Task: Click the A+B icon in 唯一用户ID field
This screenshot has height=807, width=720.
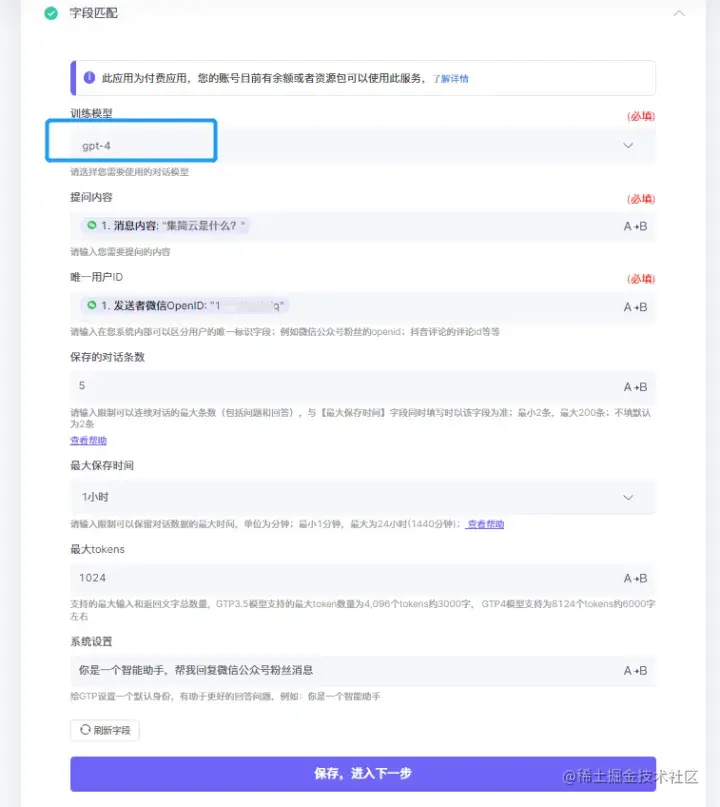Action: coord(635,307)
